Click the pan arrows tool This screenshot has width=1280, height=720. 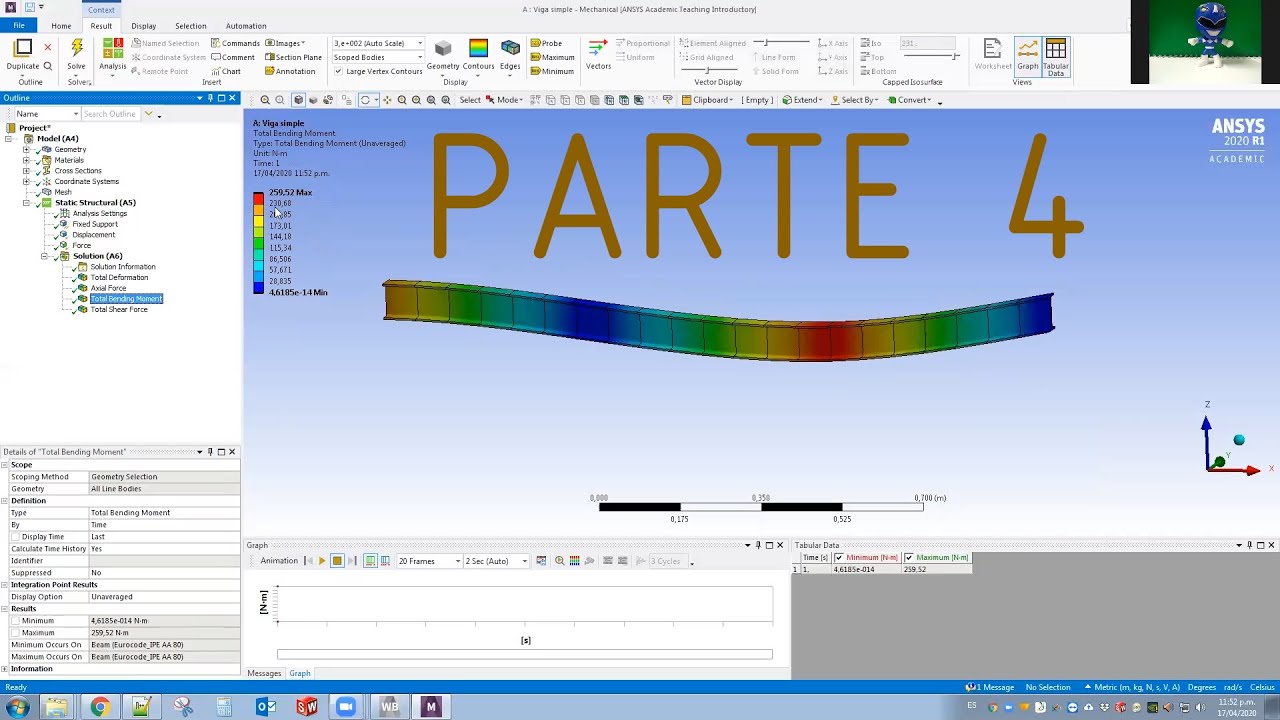387,100
